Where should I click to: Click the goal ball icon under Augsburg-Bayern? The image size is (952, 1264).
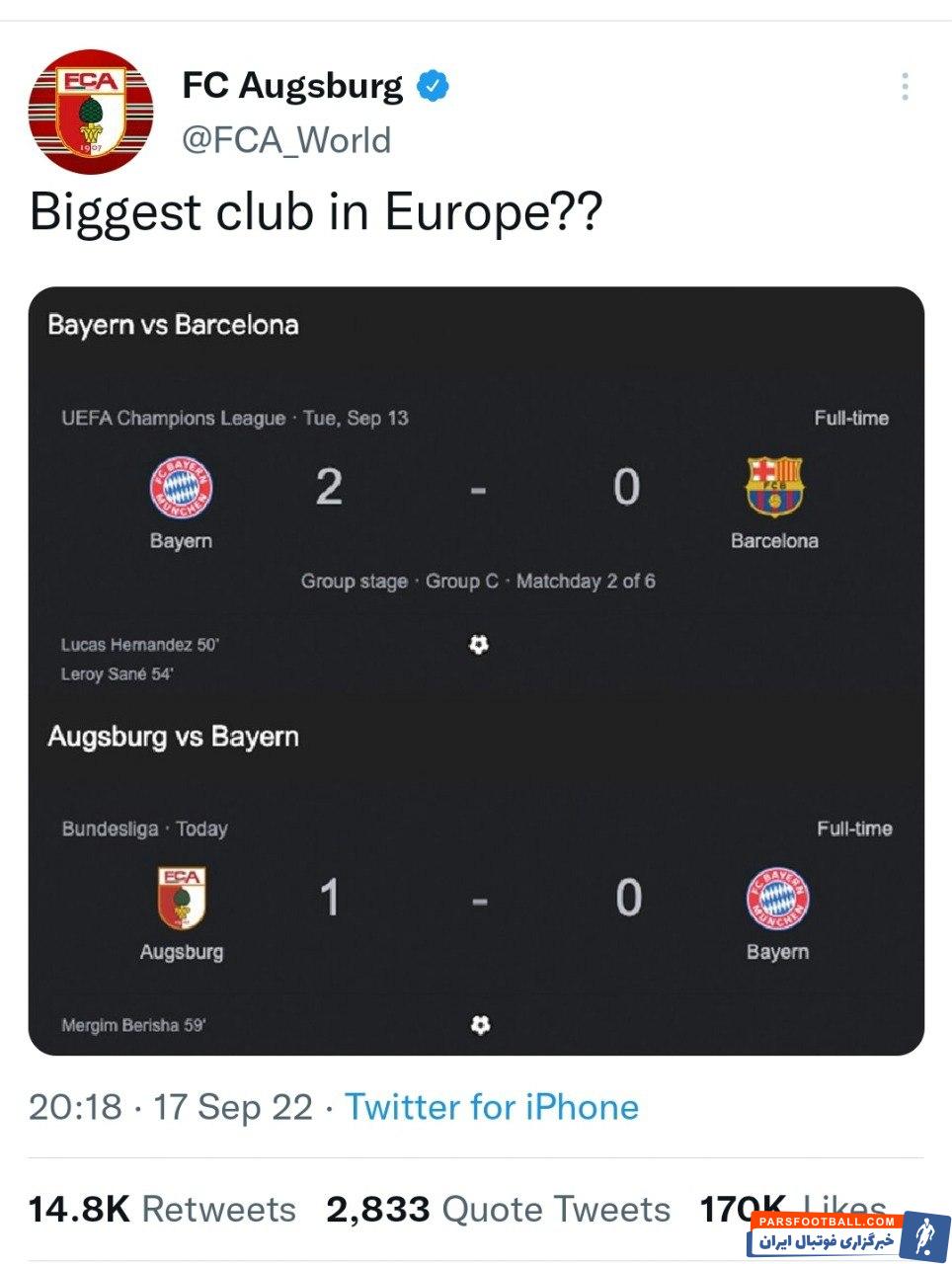pyautogui.click(x=480, y=1025)
